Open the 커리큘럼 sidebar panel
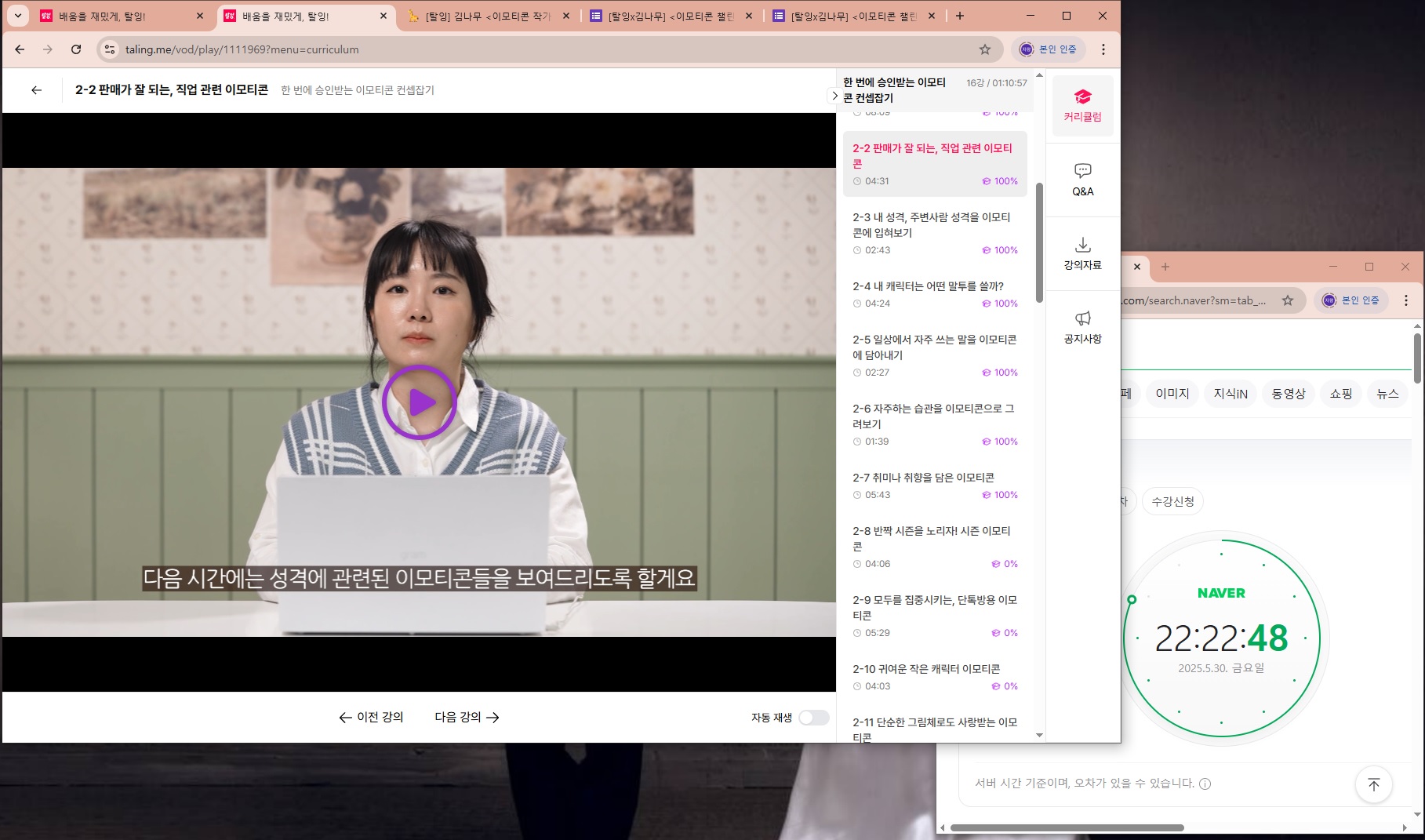The height and width of the screenshot is (840, 1425). pos(1082,106)
